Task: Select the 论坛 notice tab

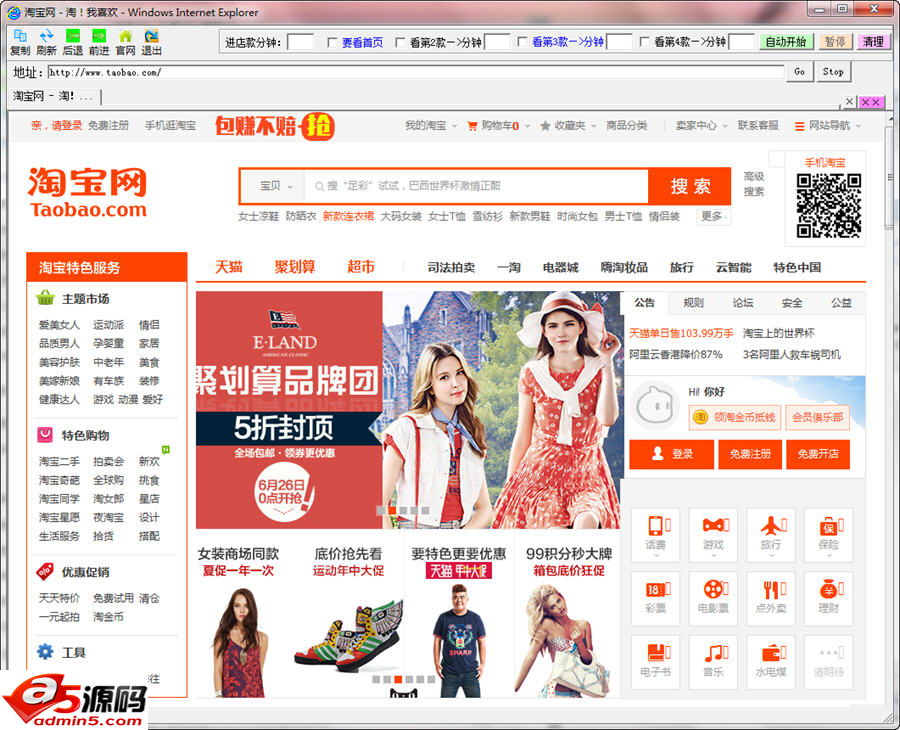Action: pyautogui.click(x=743, y=302)
